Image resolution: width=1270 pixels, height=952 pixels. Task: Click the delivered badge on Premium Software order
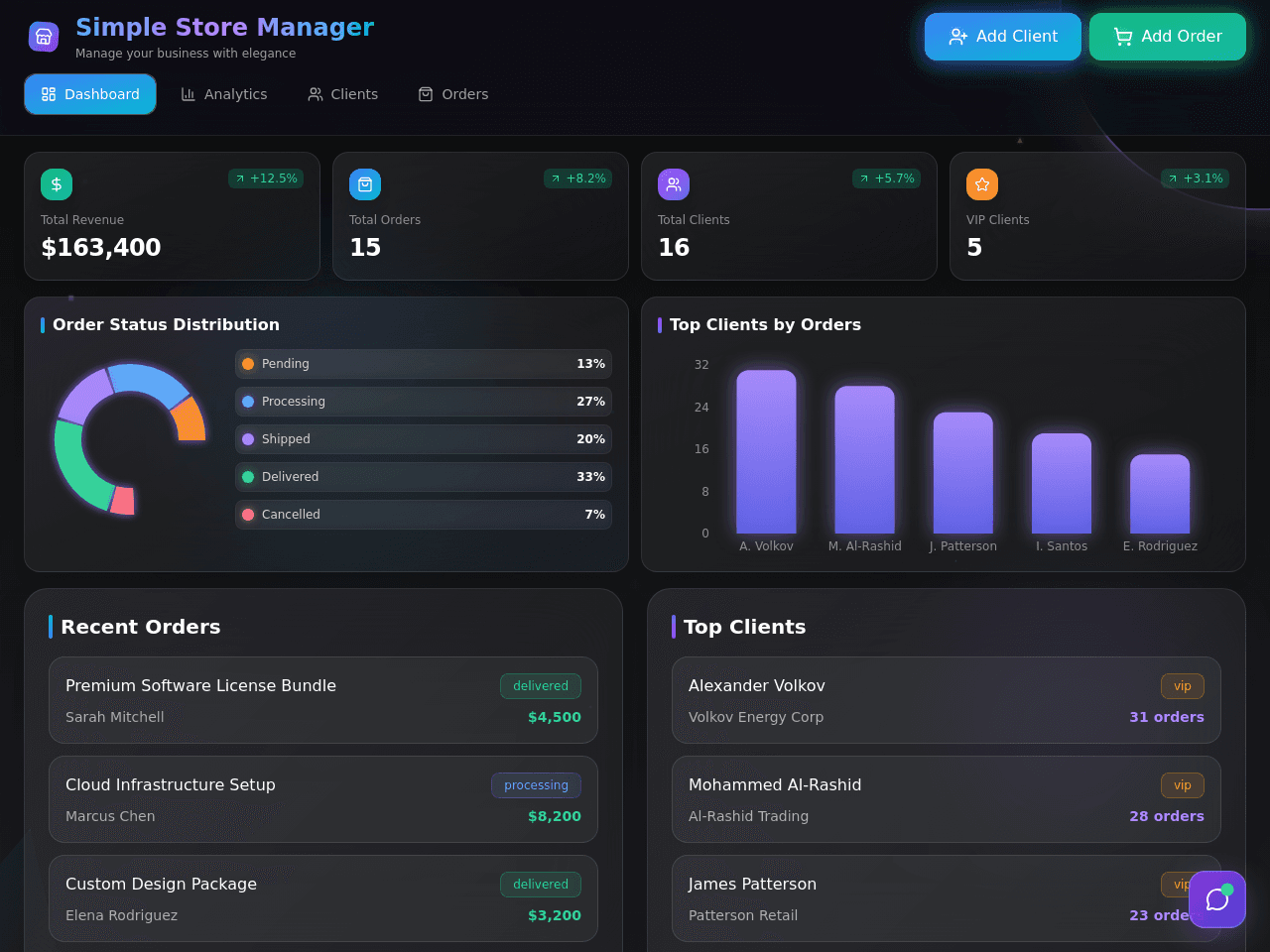click(x=541, y=686)
